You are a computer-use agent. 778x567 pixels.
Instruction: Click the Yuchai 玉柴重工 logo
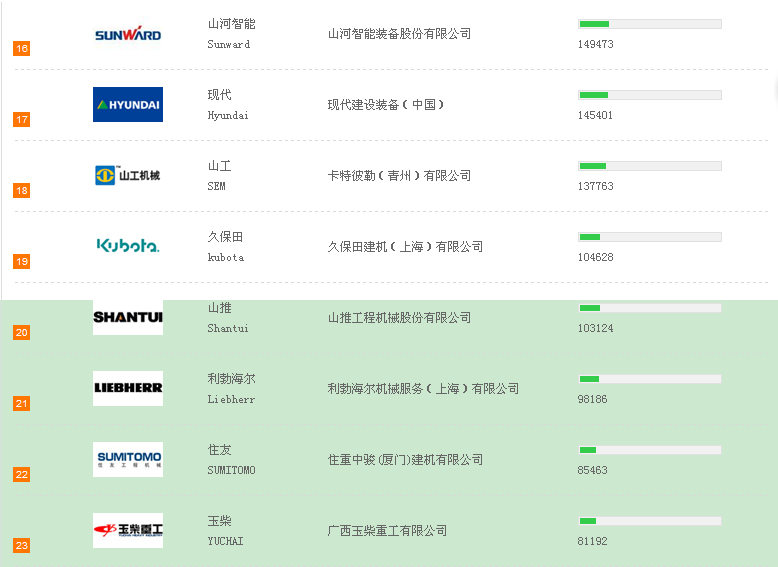click(128, 530)
